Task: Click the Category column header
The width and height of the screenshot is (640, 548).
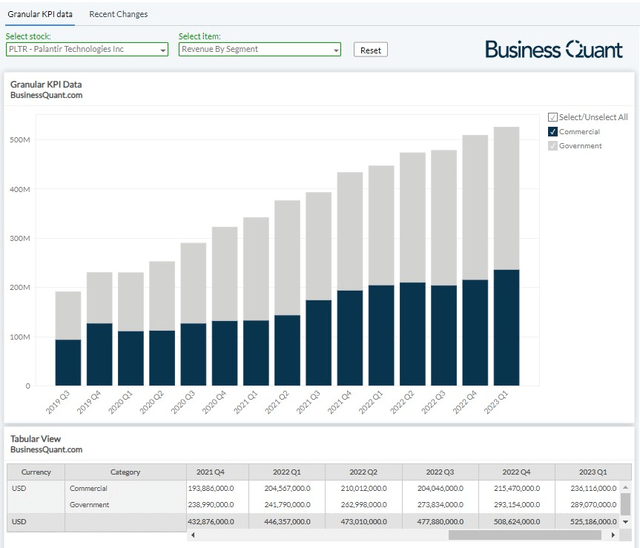Action: click(125, 472)
